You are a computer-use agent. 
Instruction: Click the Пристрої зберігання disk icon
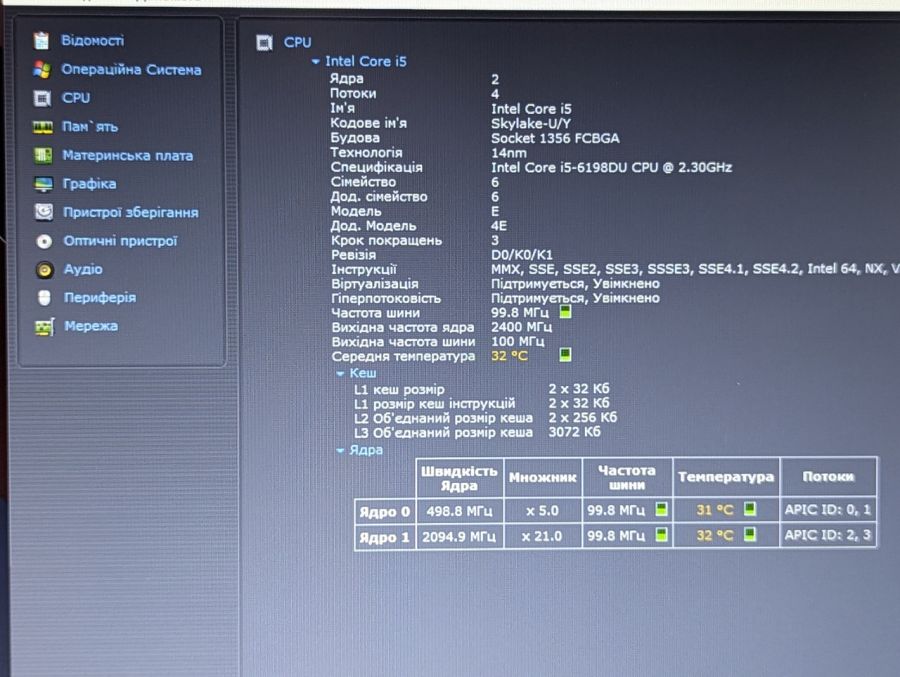click(44, 212)
